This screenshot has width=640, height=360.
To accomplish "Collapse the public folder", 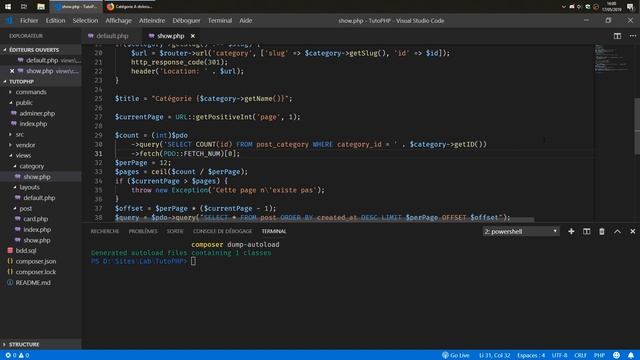I will 24,103.
